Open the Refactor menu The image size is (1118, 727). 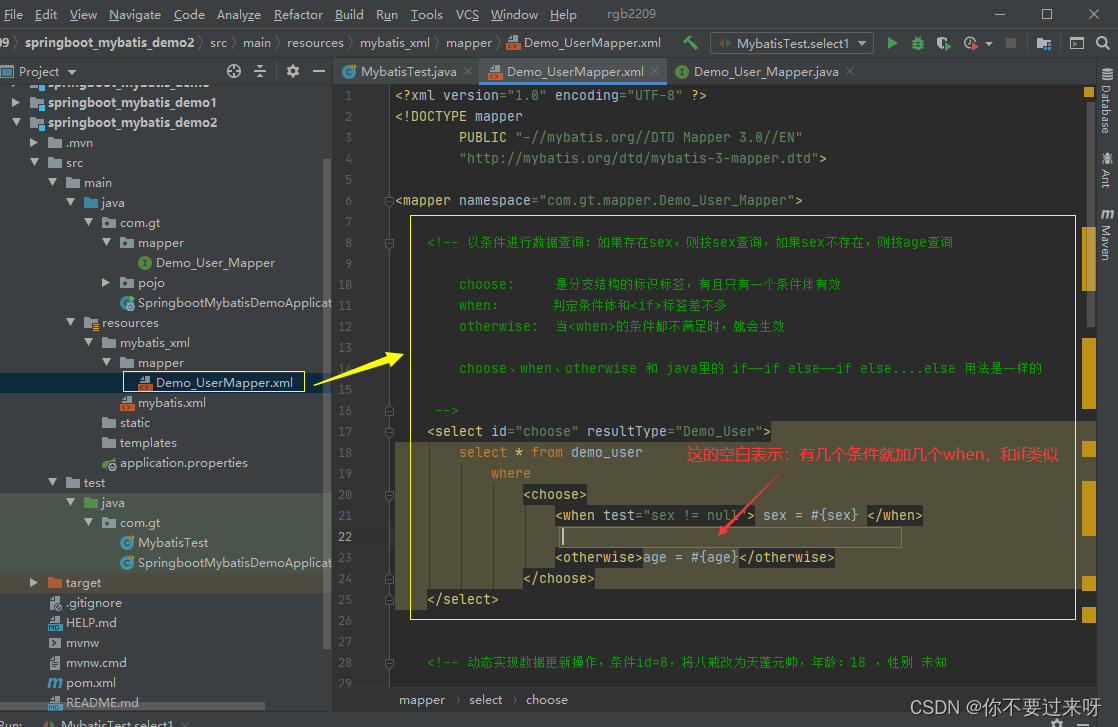click(298, 14)
